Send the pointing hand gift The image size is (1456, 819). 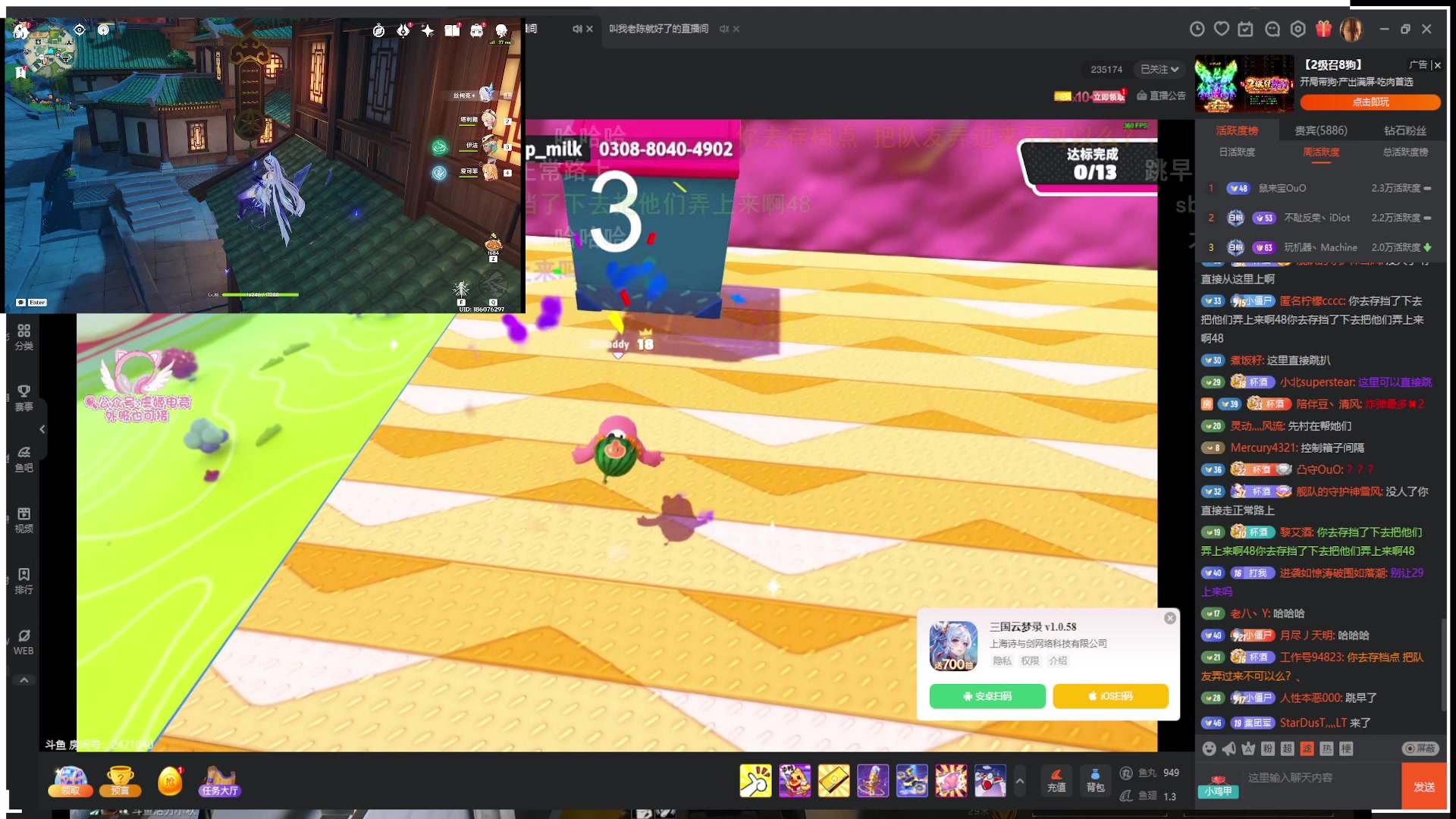[x=755, y=780]
